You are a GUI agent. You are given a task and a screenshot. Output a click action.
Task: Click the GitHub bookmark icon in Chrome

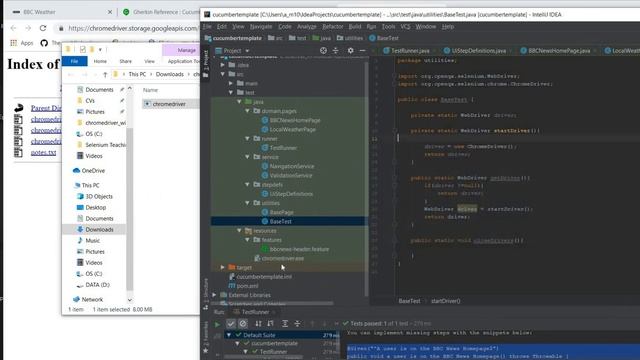click(x=44, y=43)
